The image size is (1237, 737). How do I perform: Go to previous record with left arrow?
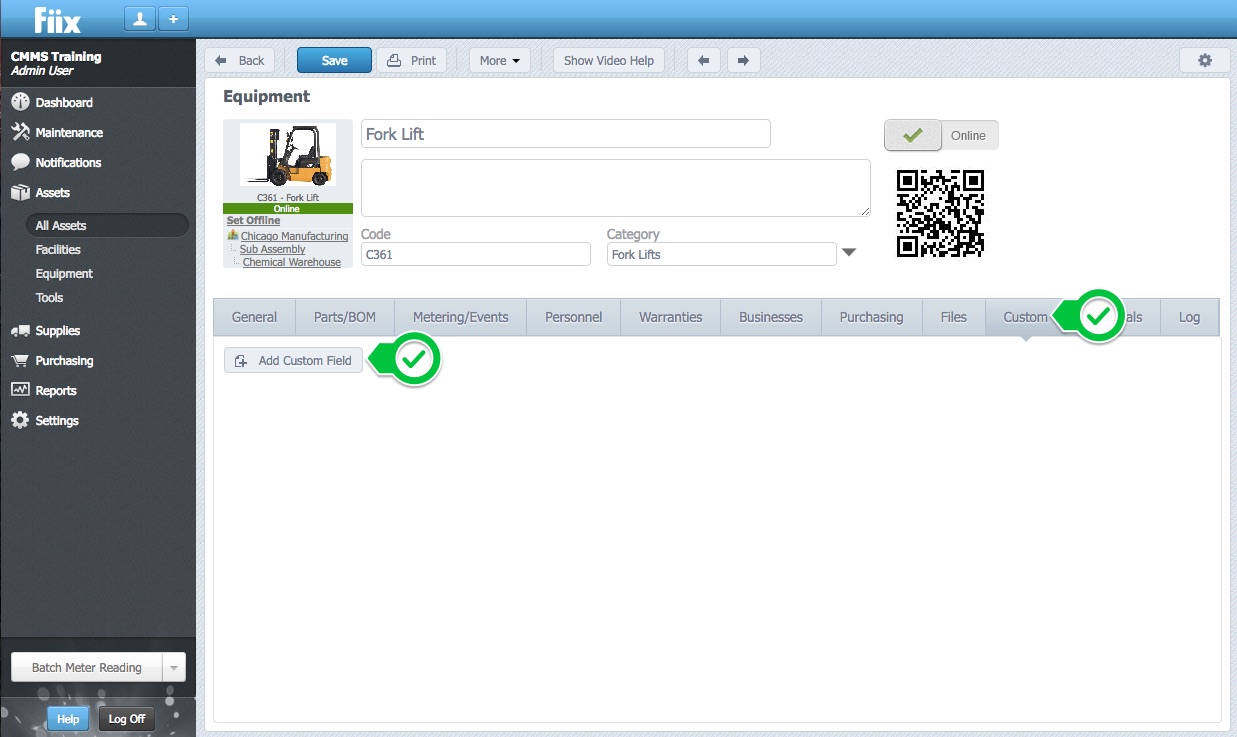coord(703,60)
